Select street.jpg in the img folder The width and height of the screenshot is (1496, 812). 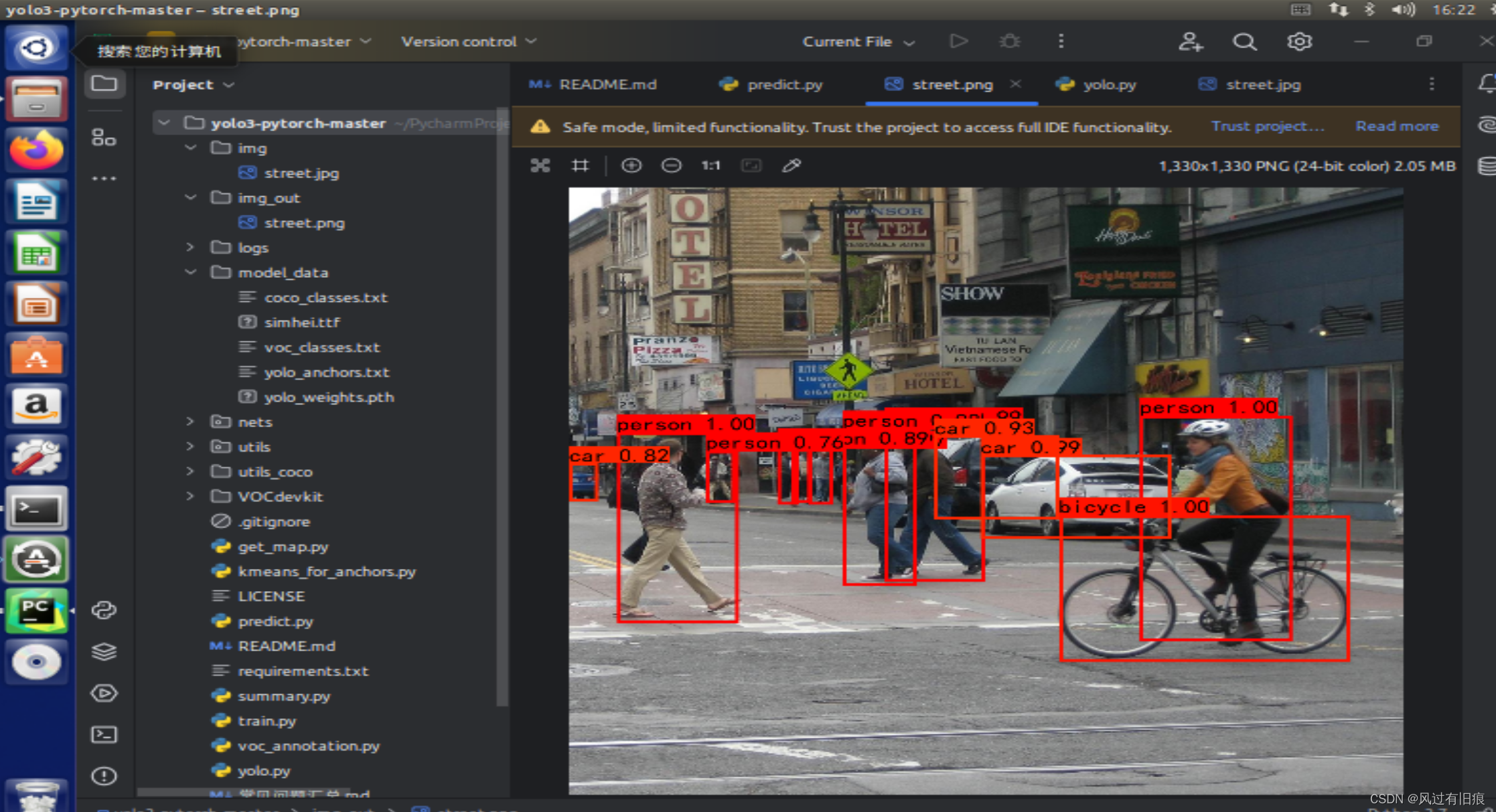[x=301, y=173]
